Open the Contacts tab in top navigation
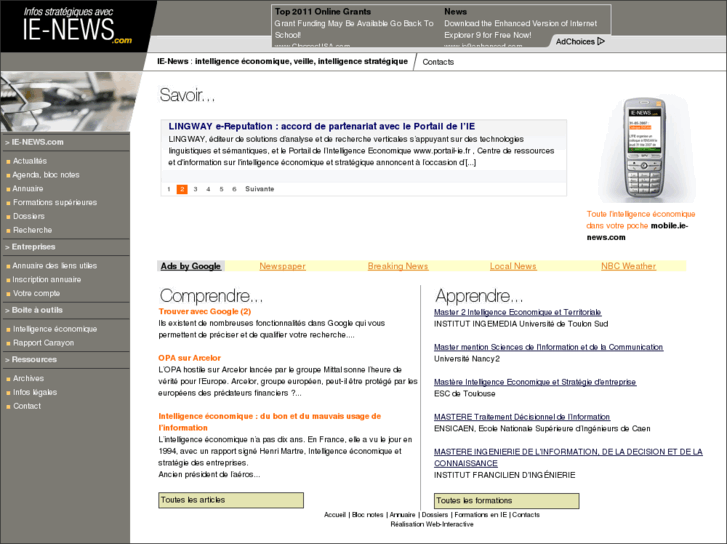Screen dimensions: 727x545 point(438,62)
